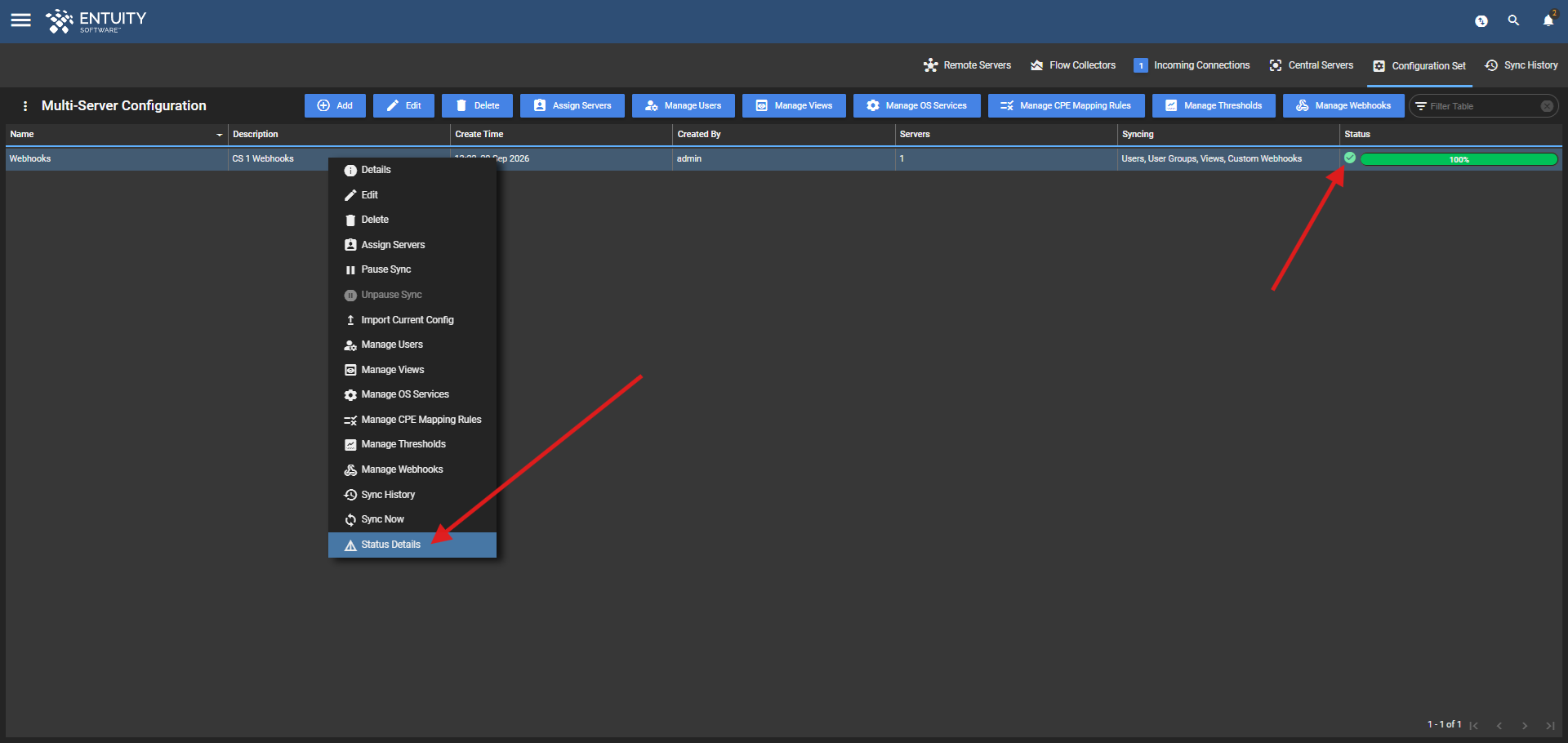Choose Status Details in the context menu
Image resolution: width=1568 pixels, height=743 pixels.
(x=412, y=545)
